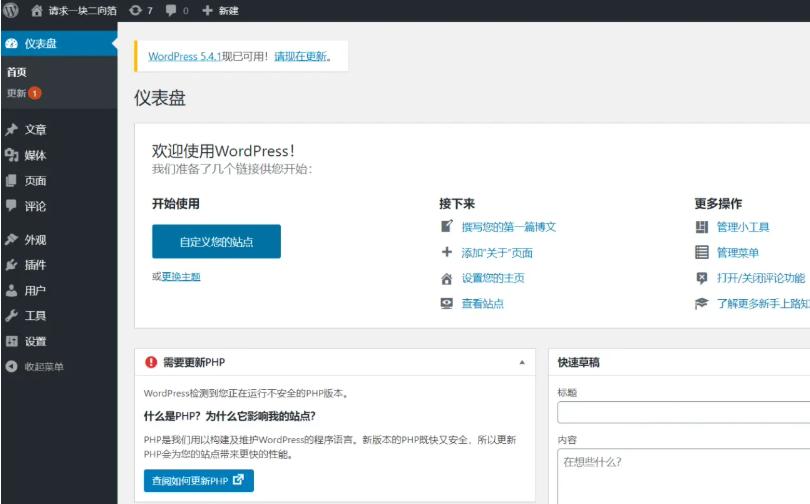The image size is (810, 504).
Task: Open 管理菜单 link
Action: [x=738, y=253]
